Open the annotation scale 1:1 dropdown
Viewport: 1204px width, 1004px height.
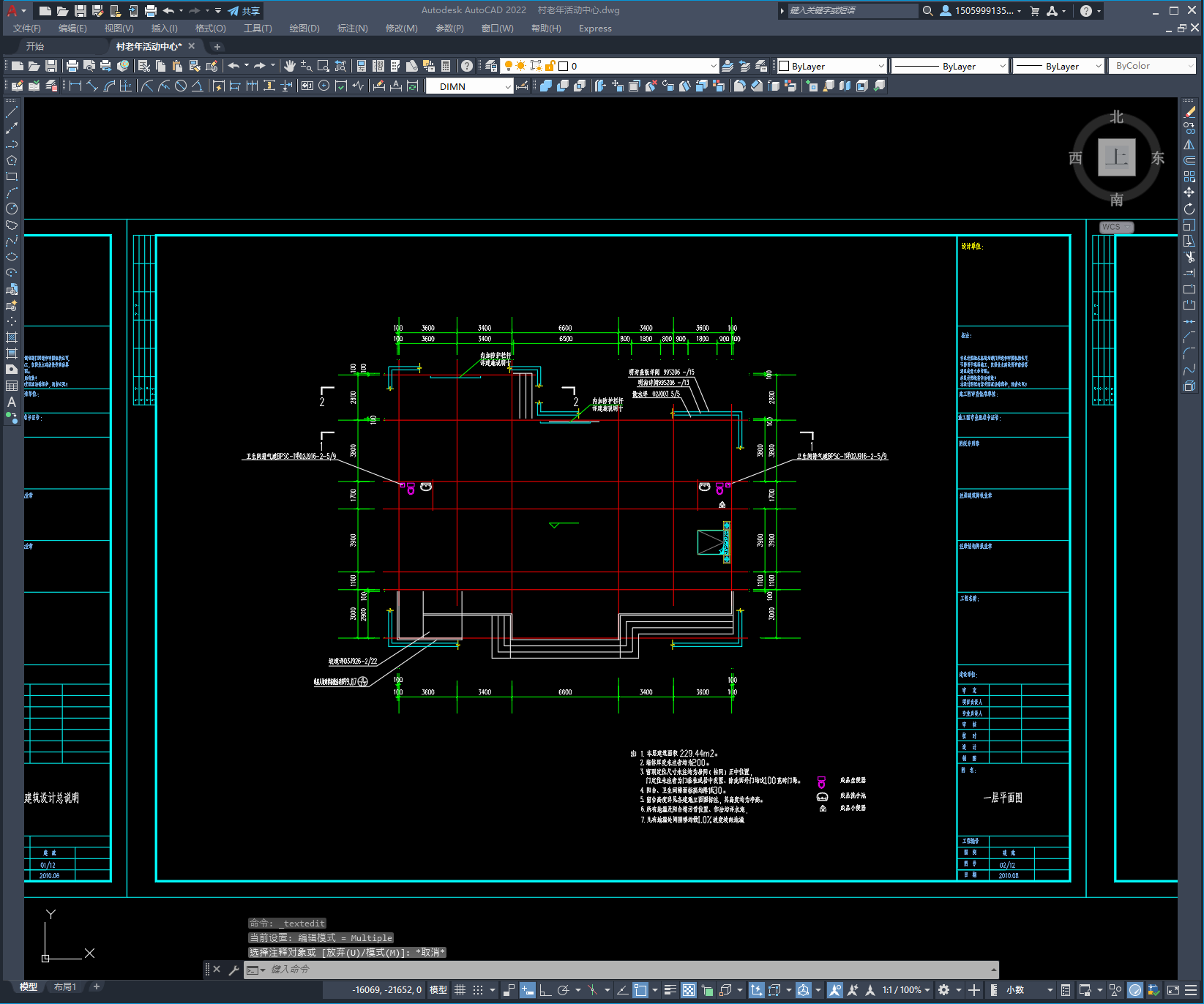tap(906, 990)
